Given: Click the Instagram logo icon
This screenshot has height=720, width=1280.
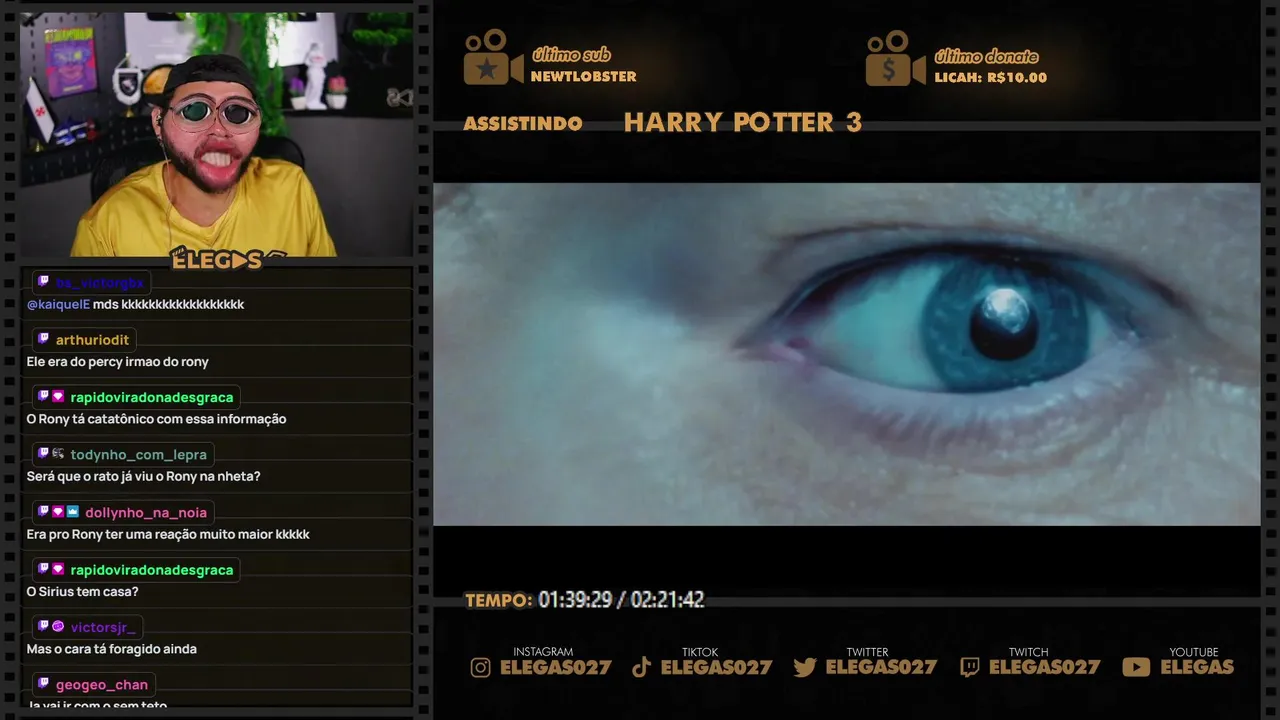Looking at the screenshot, I should point(481,668).
